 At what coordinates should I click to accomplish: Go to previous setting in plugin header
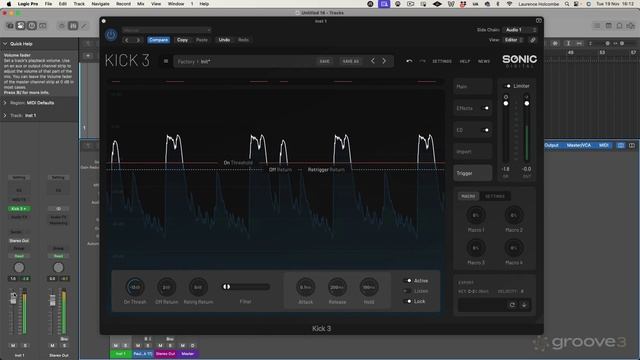[x=127, y=40]
